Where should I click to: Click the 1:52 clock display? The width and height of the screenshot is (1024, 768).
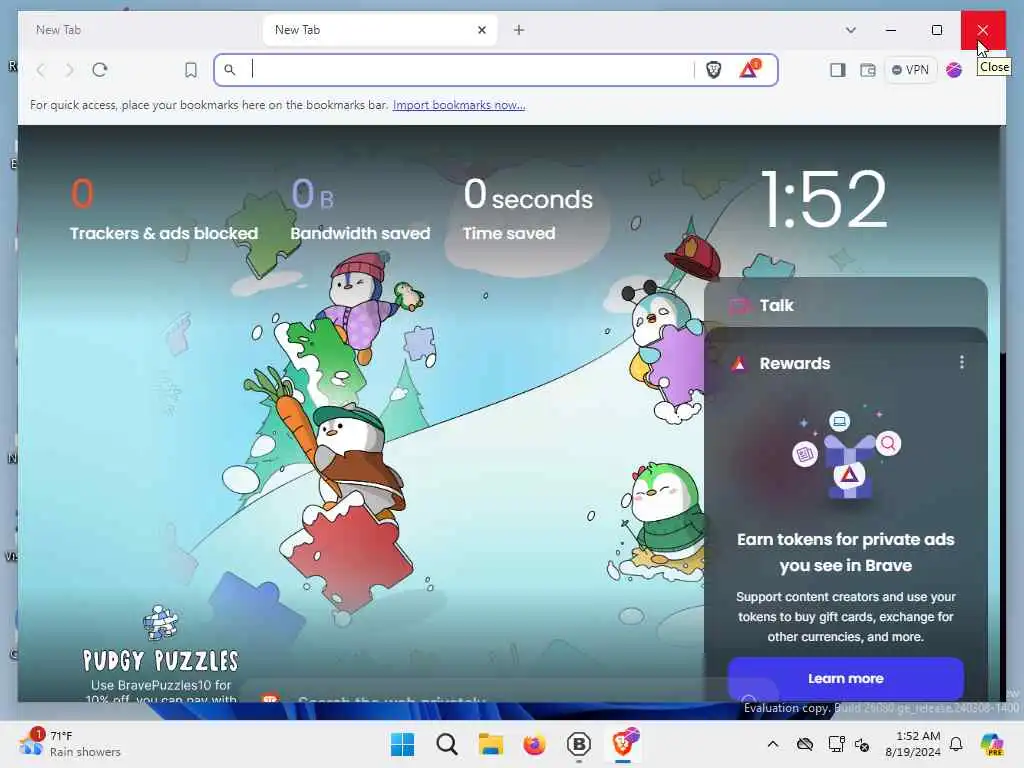(824, 199)
